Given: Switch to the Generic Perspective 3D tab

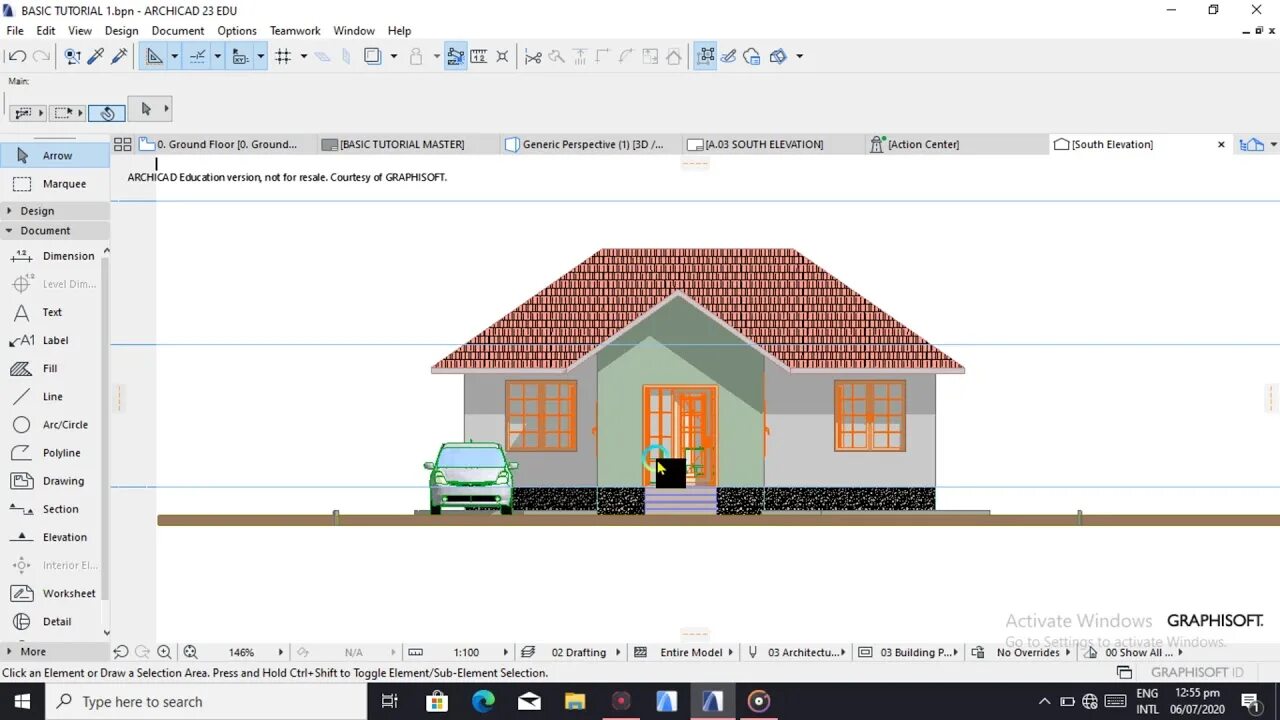Looking at the screenshot, I should click(x=590, y=144).
